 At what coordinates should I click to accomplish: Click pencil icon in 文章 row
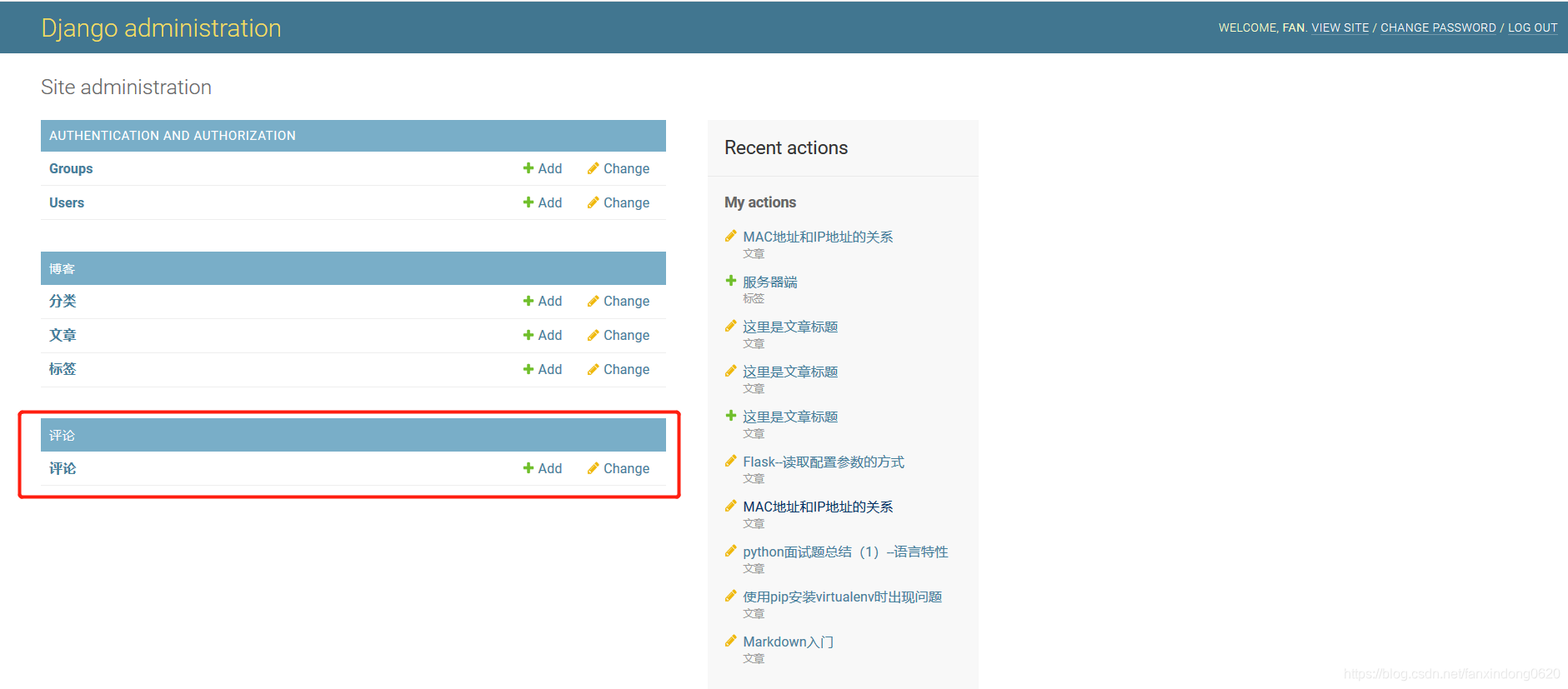[593, 335]
